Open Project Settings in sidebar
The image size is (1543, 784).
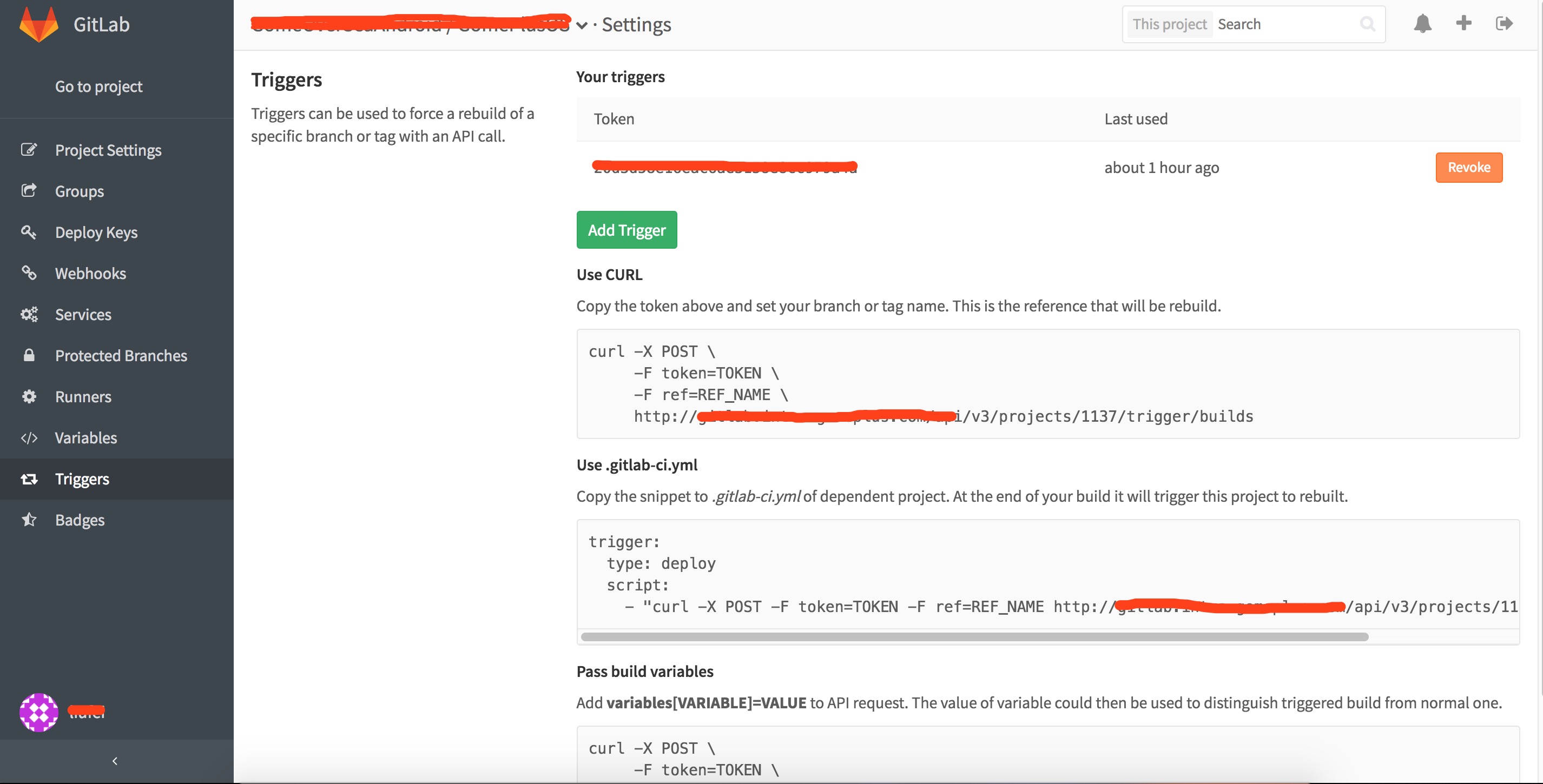(108, 150)
